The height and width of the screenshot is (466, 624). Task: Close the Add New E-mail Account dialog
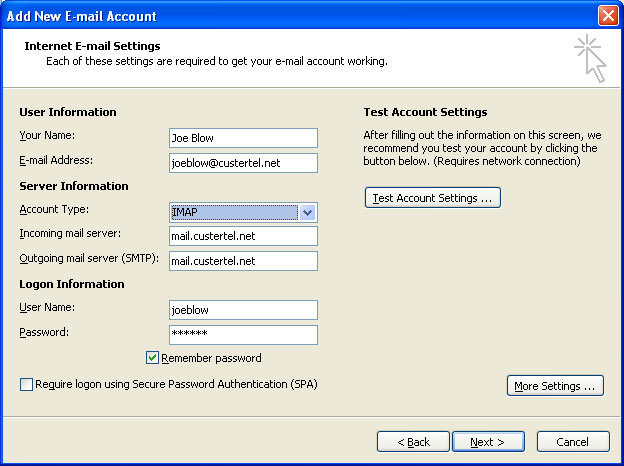pyautogui.click(x=608, y=16)
